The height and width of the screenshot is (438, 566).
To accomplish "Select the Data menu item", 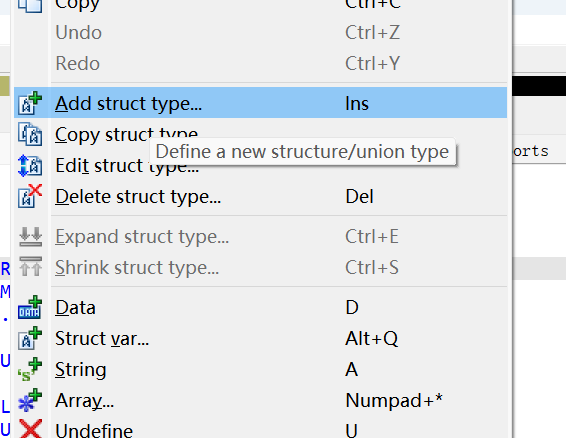I will (x=260, y=308).
